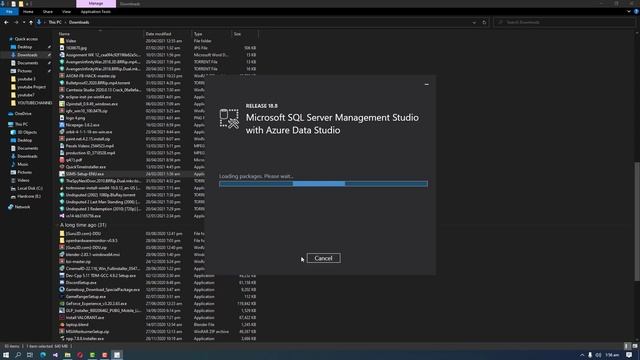The width and height of the screenshot is (640, 360).
Task: Select the Manage contextual tab
Action: (96, 4)
